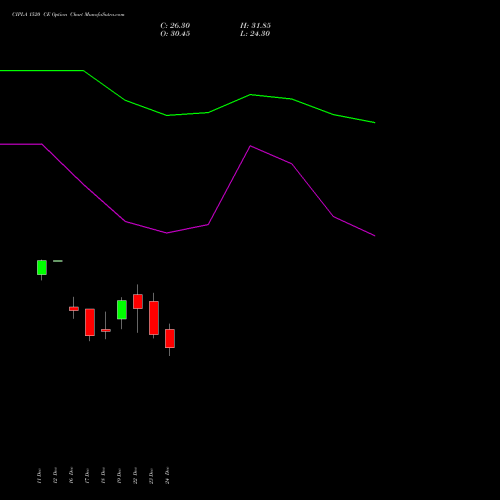
Task: Click the thin red doji candle for 18 Dec
Action: tap(106, 330)
